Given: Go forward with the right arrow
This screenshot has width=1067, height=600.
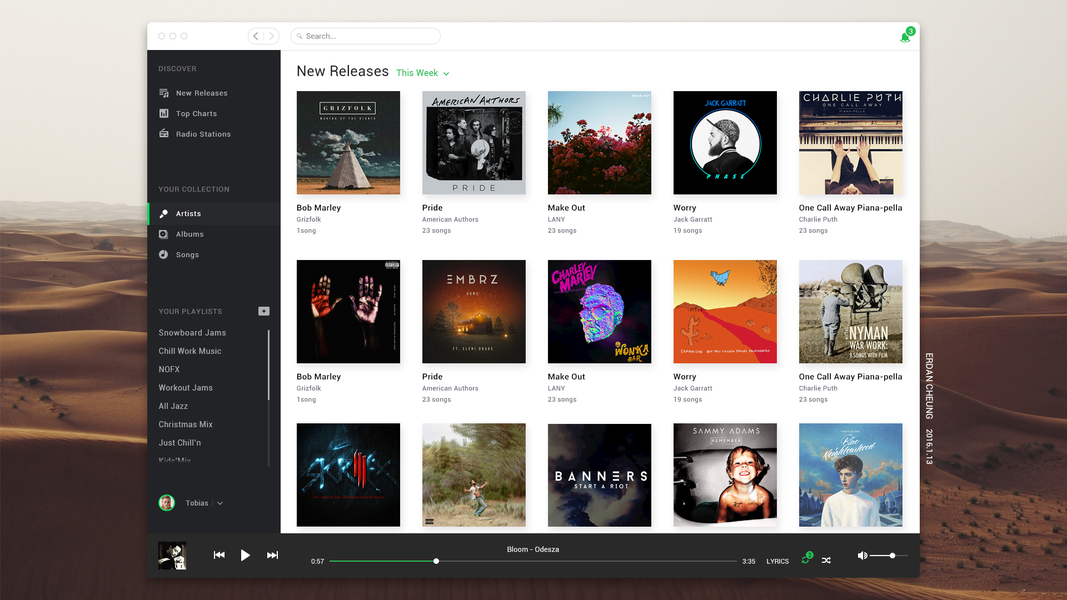Looking at the screenshot, I should point(272,36).
